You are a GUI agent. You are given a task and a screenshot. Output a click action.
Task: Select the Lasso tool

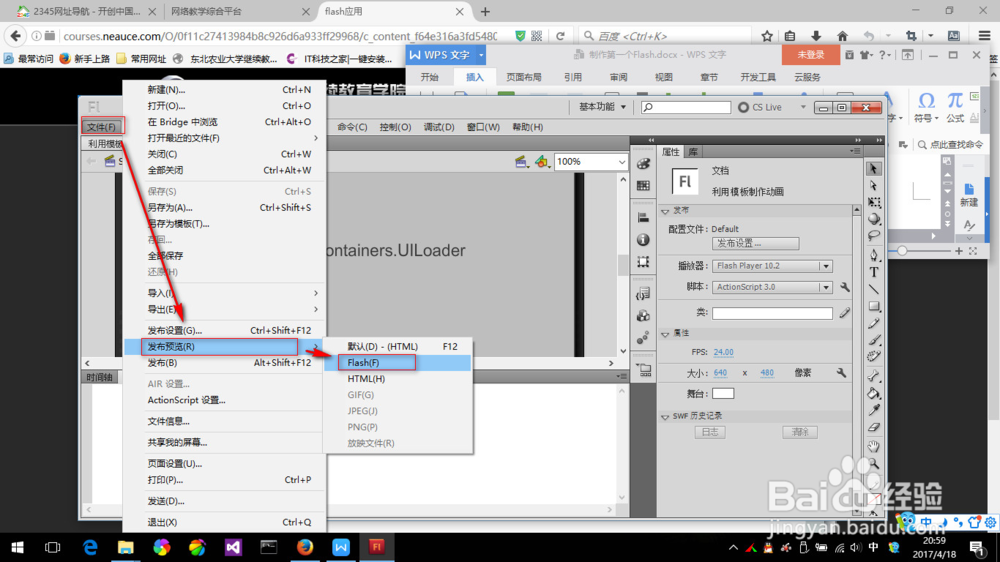point(874,235)
